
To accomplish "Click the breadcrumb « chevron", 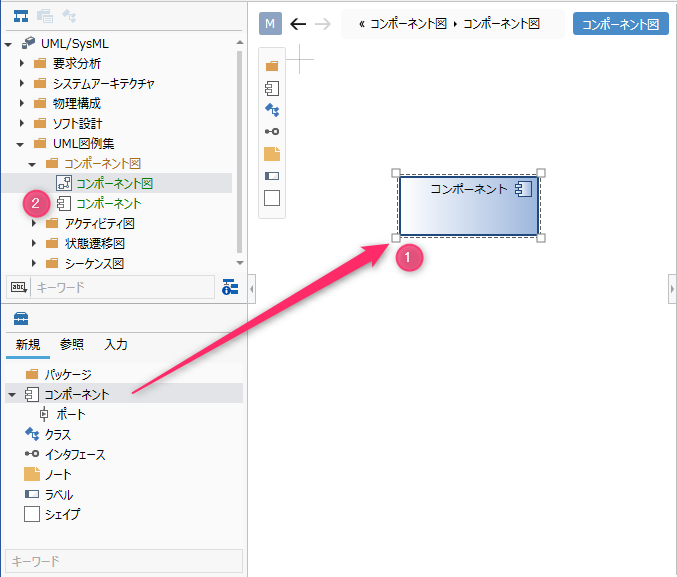I will point(362,24).
